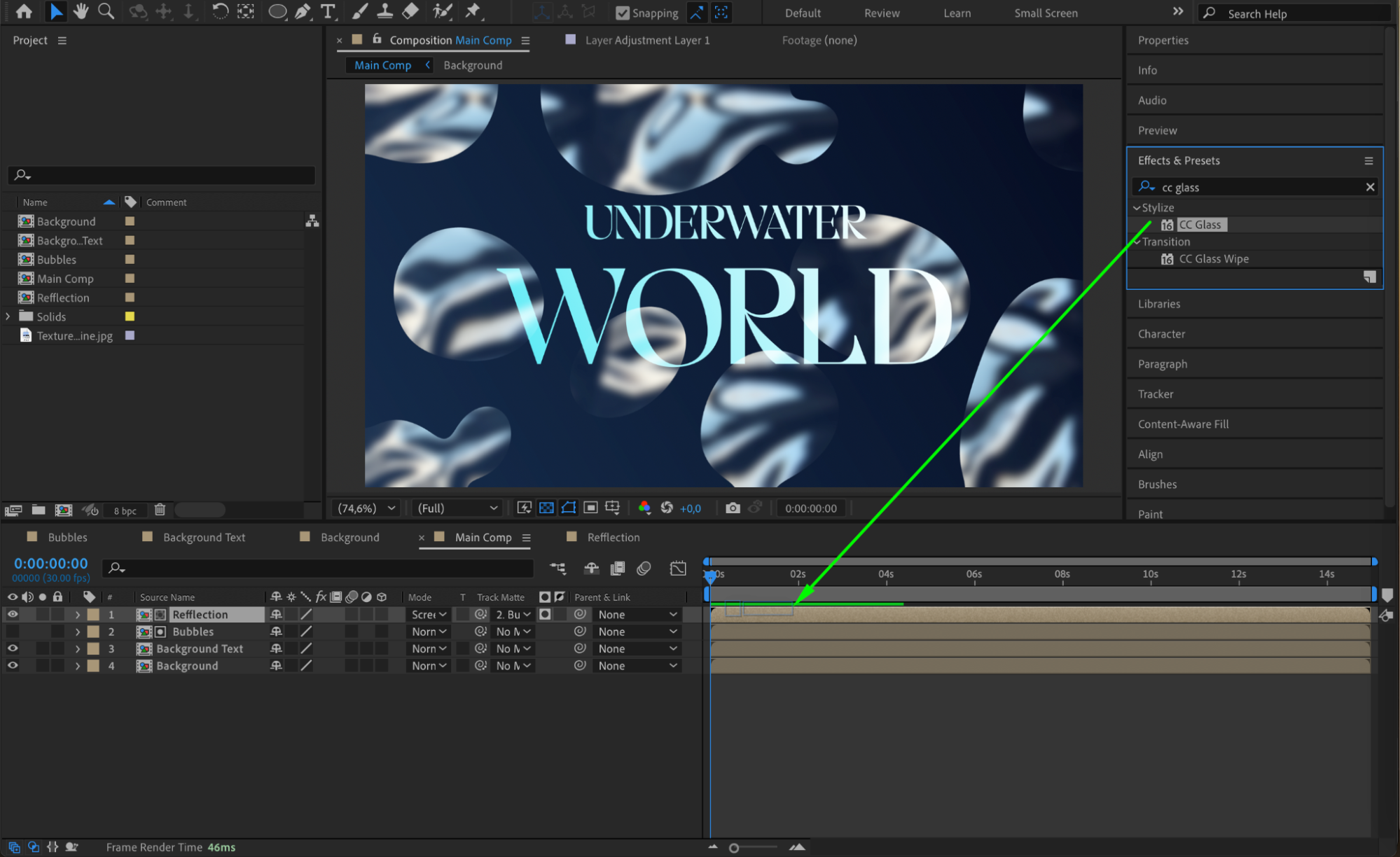
Task: Click the Home icon
Action: tap(24, 11)
